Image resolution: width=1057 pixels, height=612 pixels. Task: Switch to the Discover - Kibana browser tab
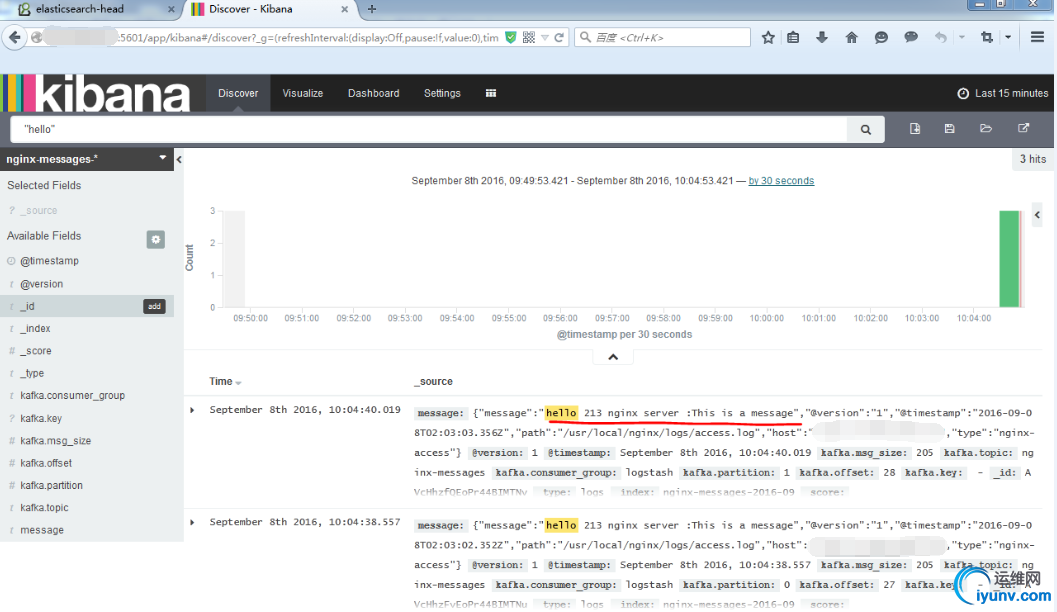pyautogui.click(x=270, y=9)
